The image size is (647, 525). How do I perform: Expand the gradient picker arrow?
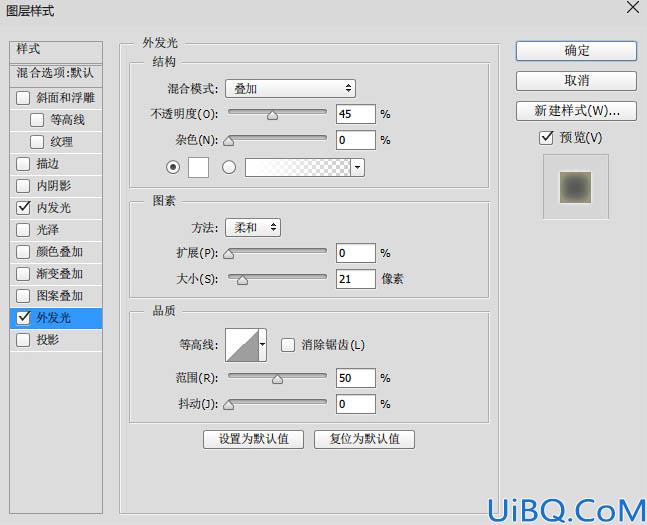357,168
